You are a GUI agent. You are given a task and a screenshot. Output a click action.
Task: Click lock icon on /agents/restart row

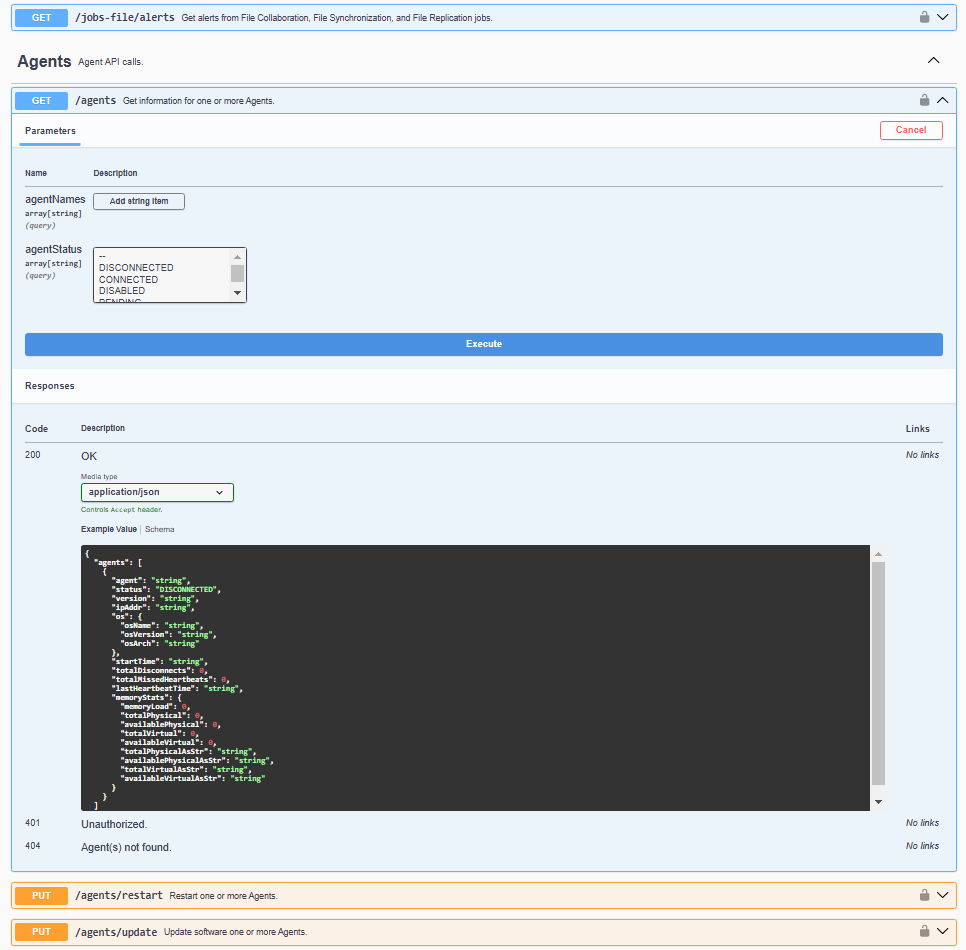click(925, 895)
